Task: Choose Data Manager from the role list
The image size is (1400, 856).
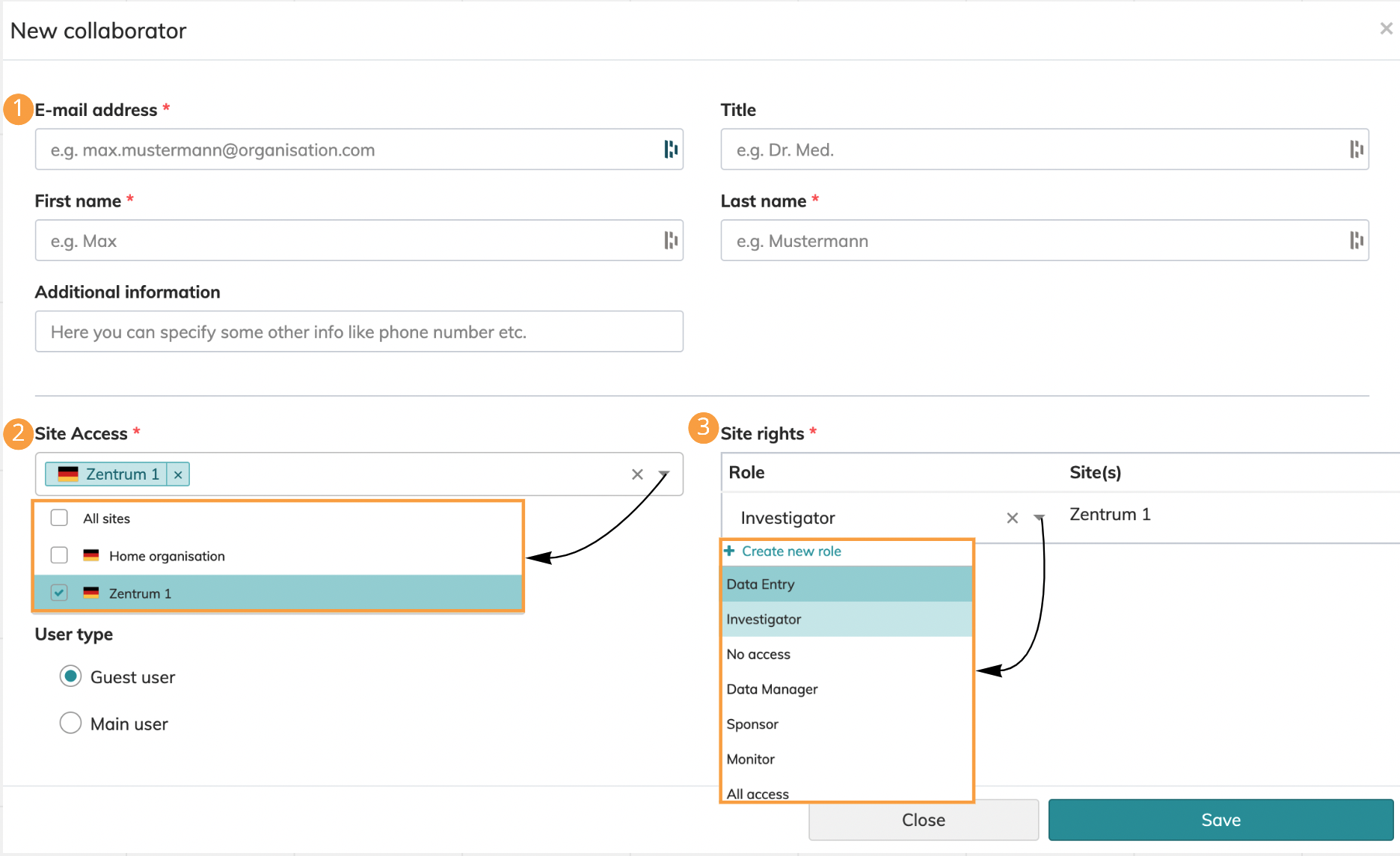Action: 772,689
